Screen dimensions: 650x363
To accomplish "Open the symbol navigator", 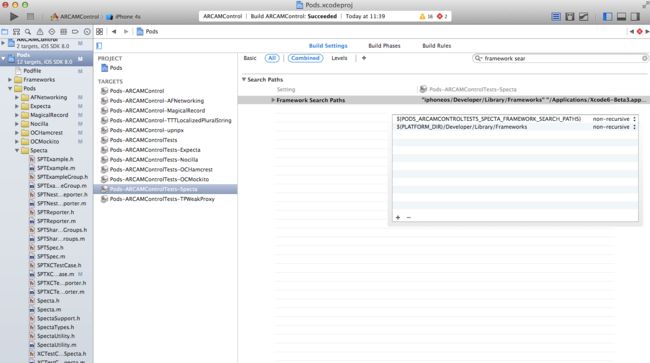I will 16,31.
